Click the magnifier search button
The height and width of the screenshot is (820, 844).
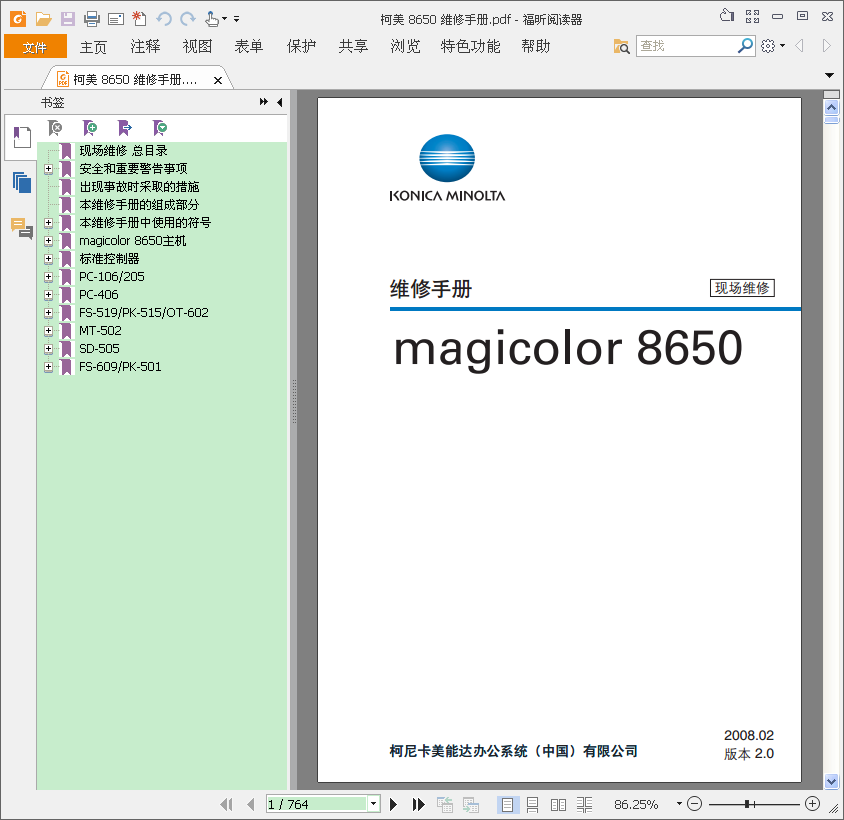point(745,46)
